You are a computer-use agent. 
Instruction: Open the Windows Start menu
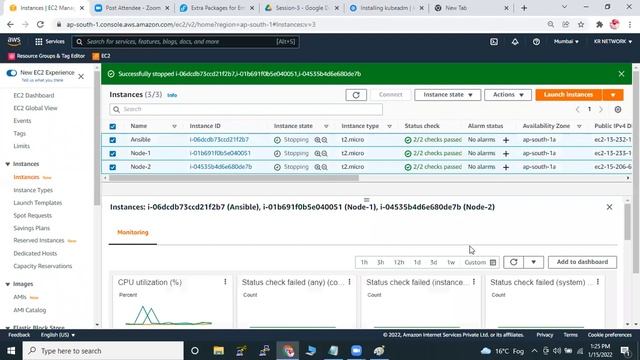click(x=11, y=351)
